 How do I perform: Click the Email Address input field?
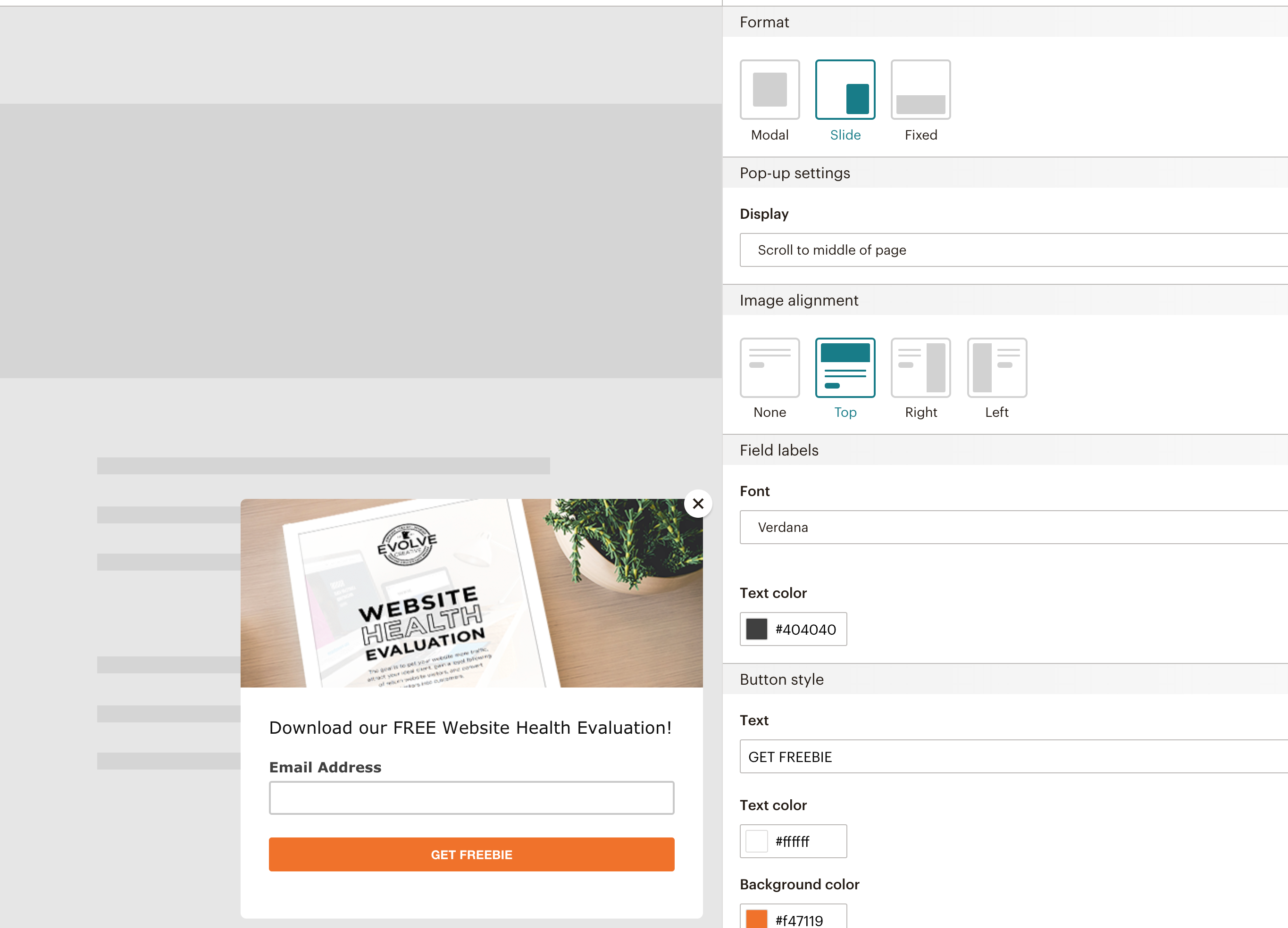471,798
